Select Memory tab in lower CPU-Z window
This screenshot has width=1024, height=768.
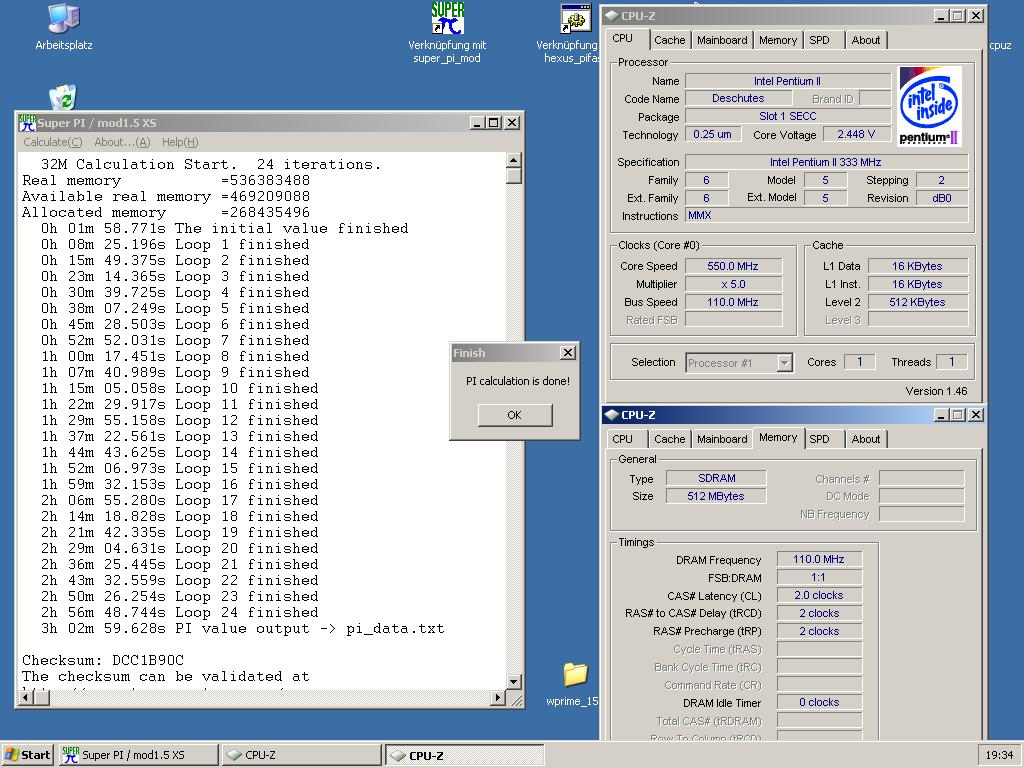click(778, 438)
